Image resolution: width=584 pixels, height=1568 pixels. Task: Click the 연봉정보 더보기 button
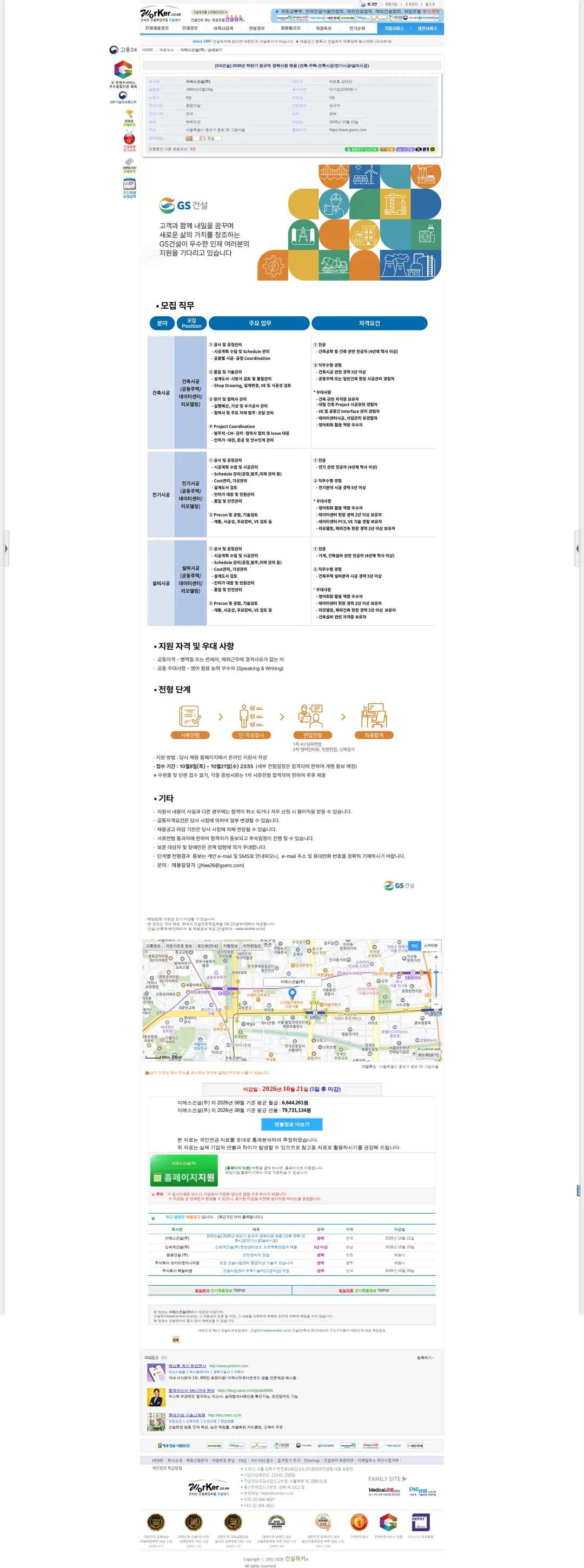292,1124
